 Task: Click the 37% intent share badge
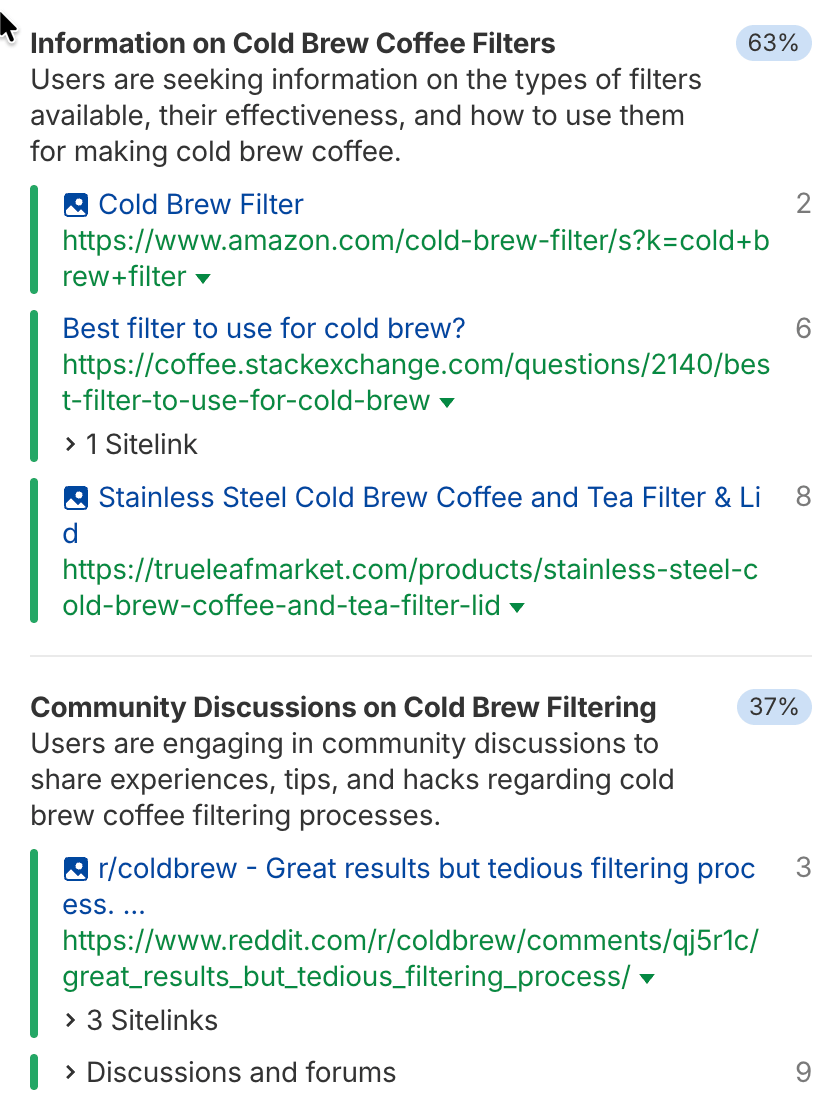point(773,708)
